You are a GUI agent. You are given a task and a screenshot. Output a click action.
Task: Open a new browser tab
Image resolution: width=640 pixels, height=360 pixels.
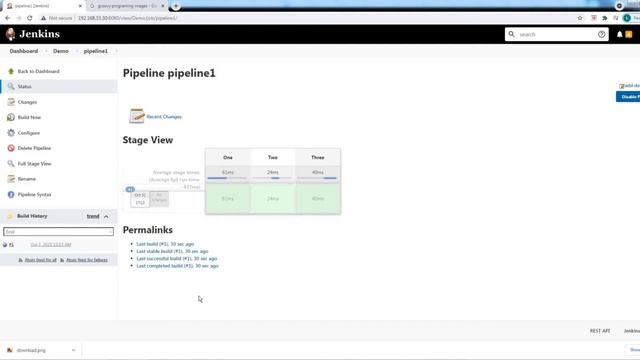pos(176,6)
